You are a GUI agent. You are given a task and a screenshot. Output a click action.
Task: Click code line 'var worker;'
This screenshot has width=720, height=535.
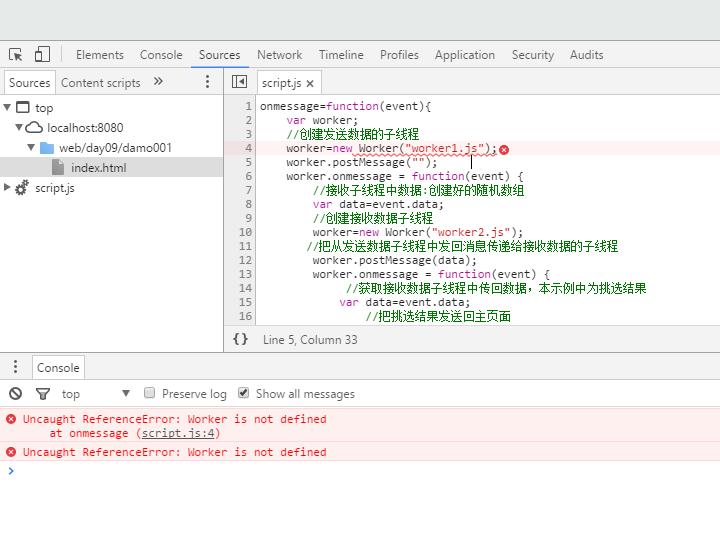(x=322, y=120)
